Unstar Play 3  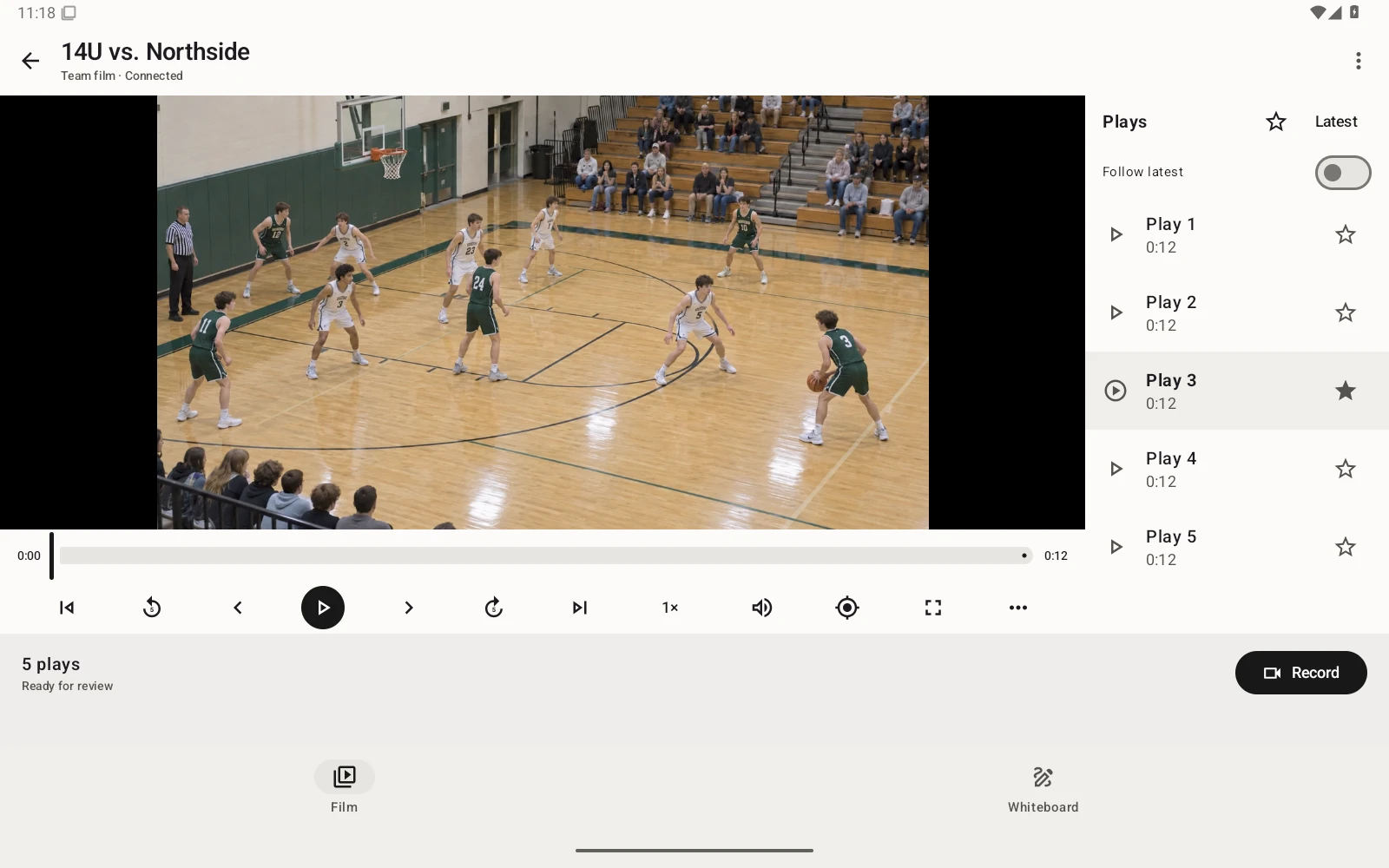(x=1346, y=391)
